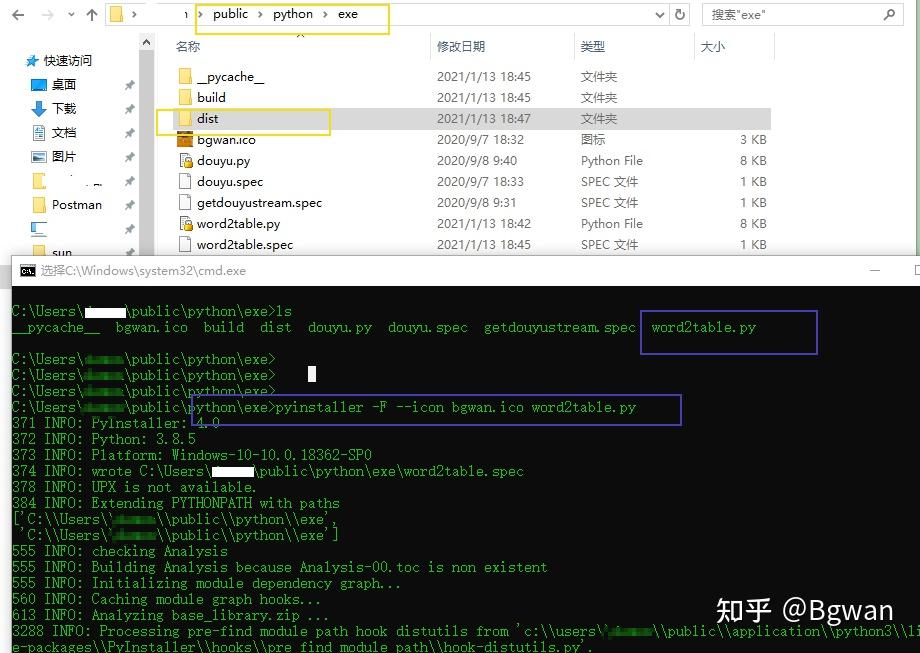Click the douyu.py file name
920x653 pixels.
point(224,161)
